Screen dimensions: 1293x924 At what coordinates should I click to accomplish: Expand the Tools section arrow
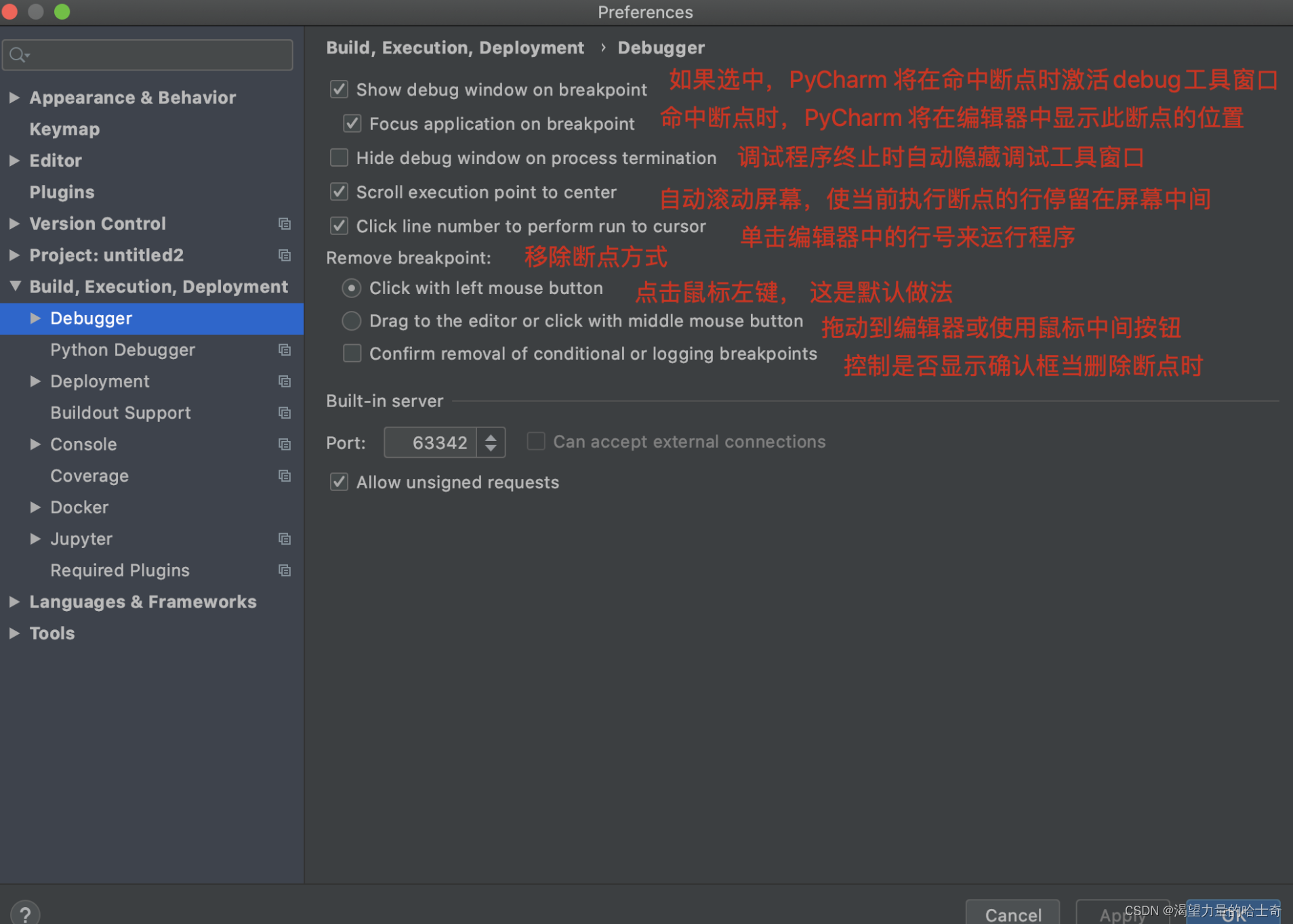pos(14,633)
